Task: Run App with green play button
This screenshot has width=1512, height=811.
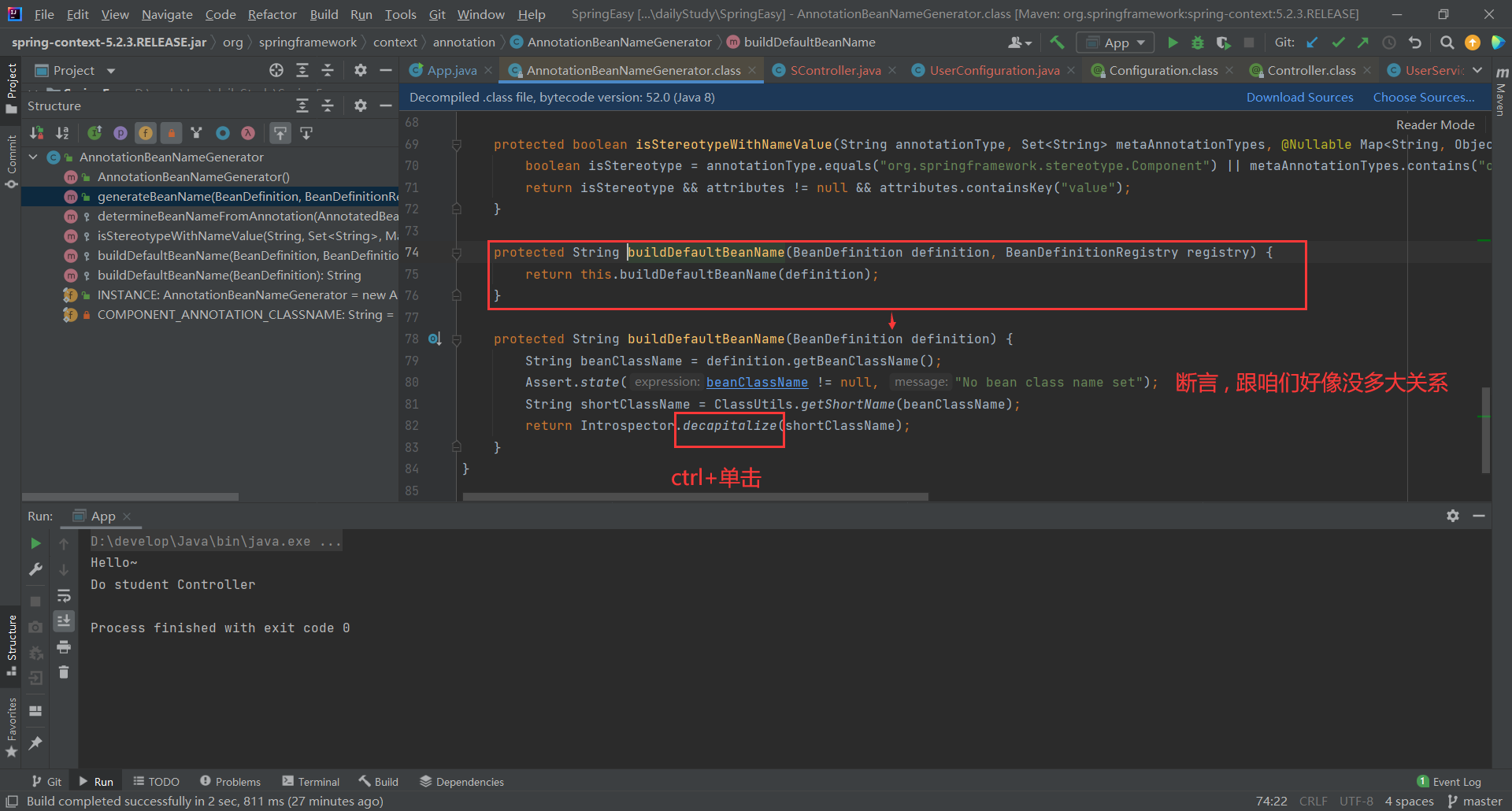Action: 1173,43
